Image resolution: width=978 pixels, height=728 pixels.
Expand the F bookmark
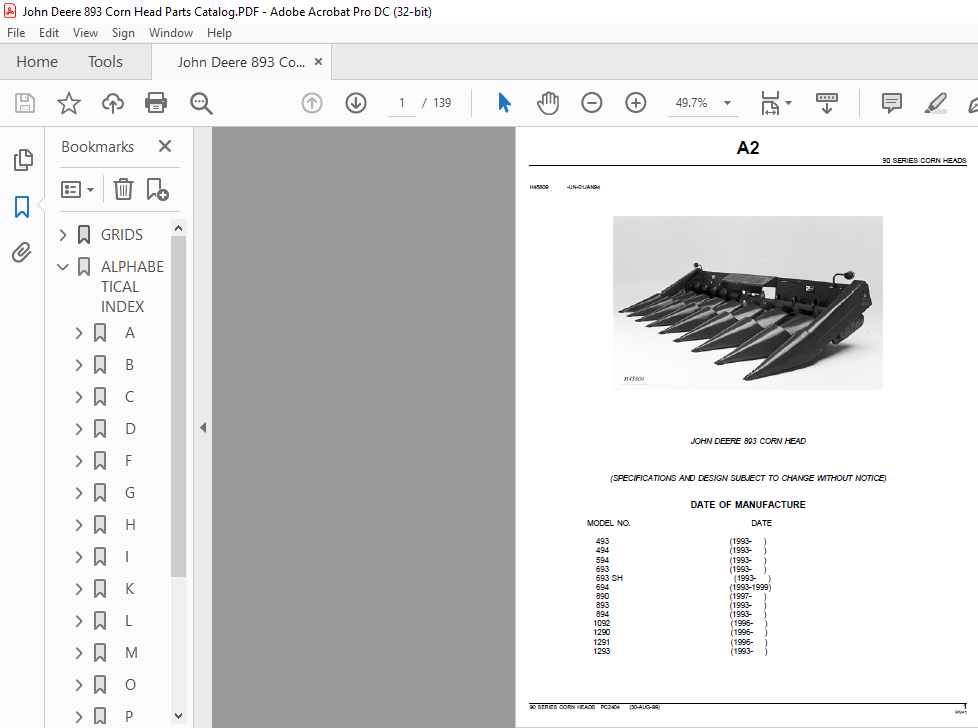pyautogui.click(x=79, y=461)
